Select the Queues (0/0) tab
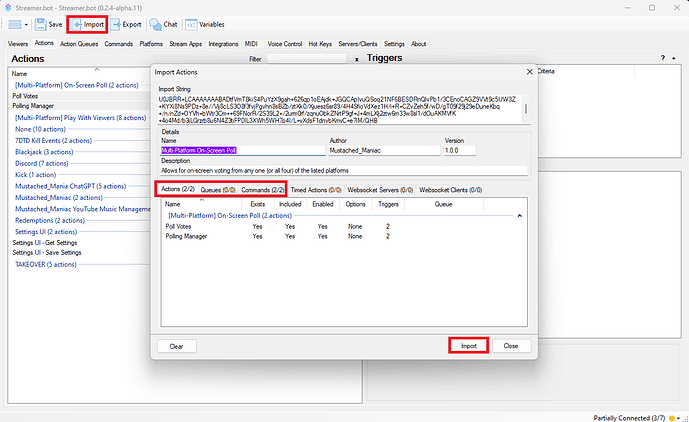Screen dimensions: 689x422 point(217,189)
